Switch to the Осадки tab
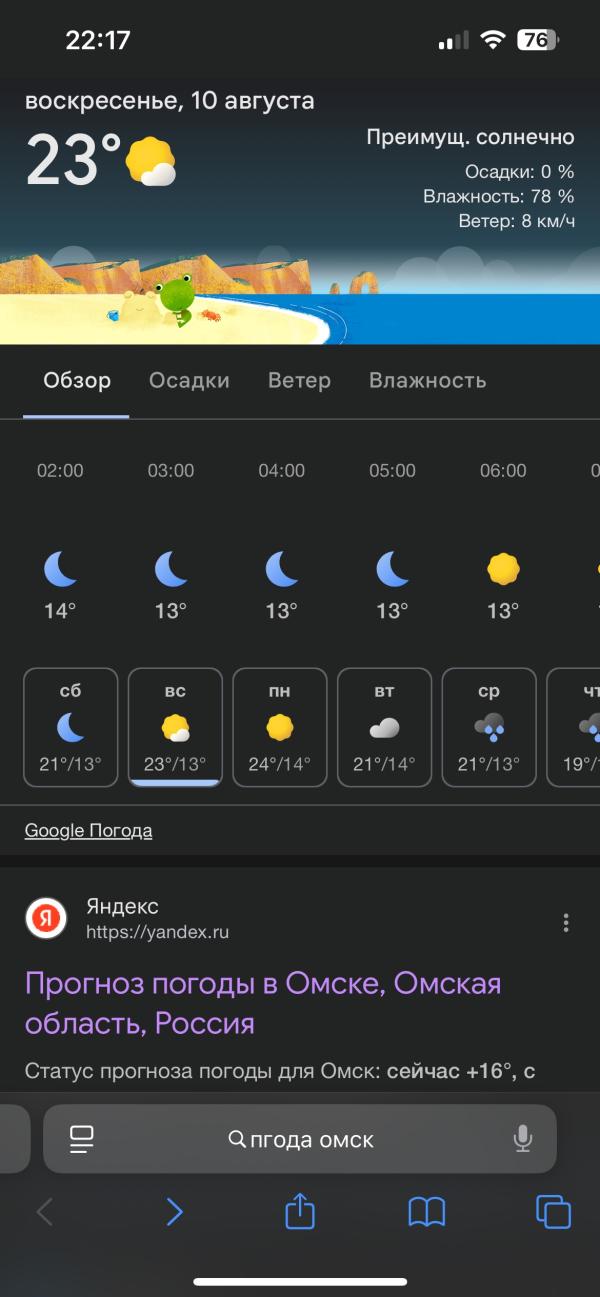 [189, 380]
